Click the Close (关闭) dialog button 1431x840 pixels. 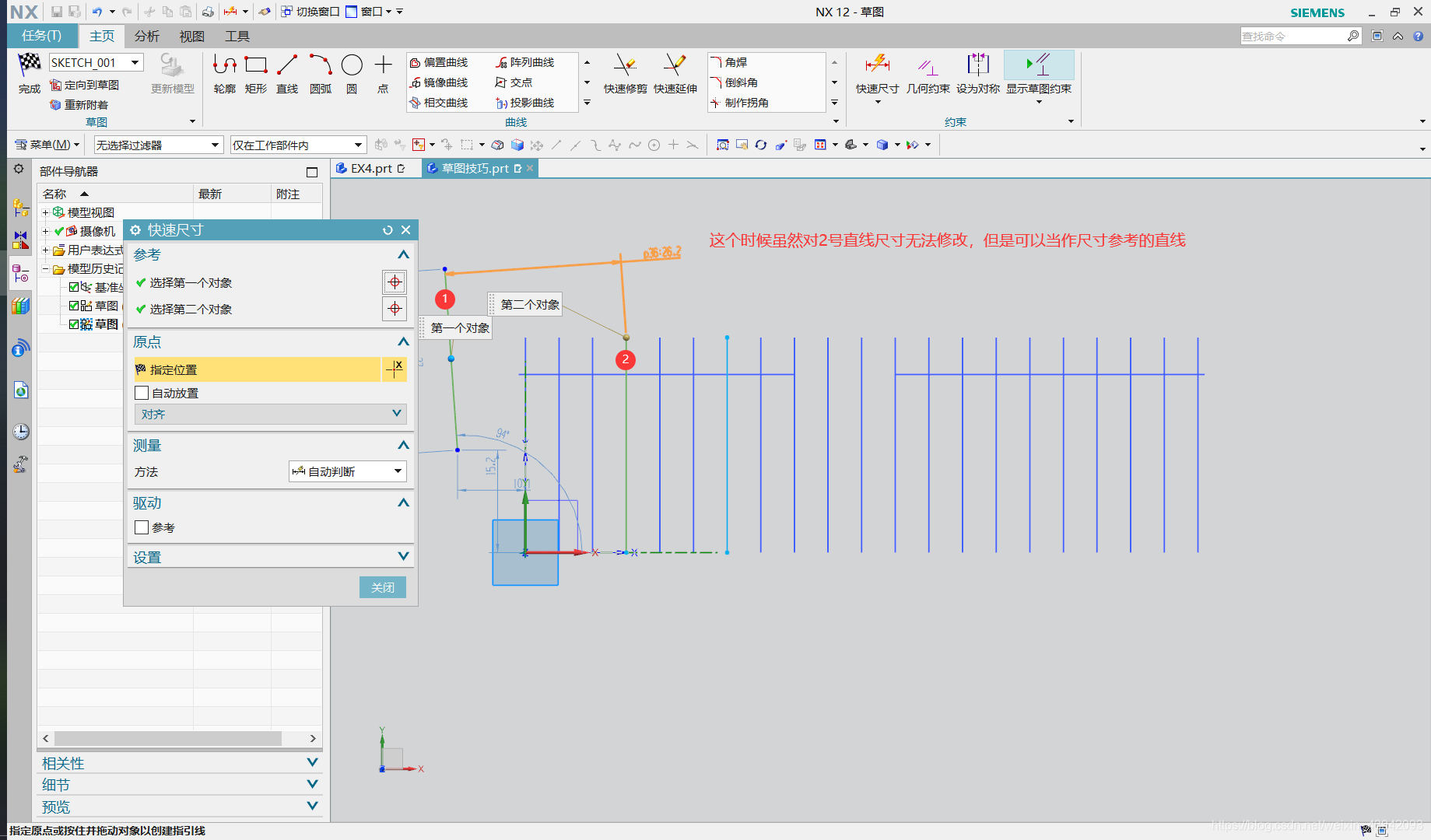click(383, 587)
